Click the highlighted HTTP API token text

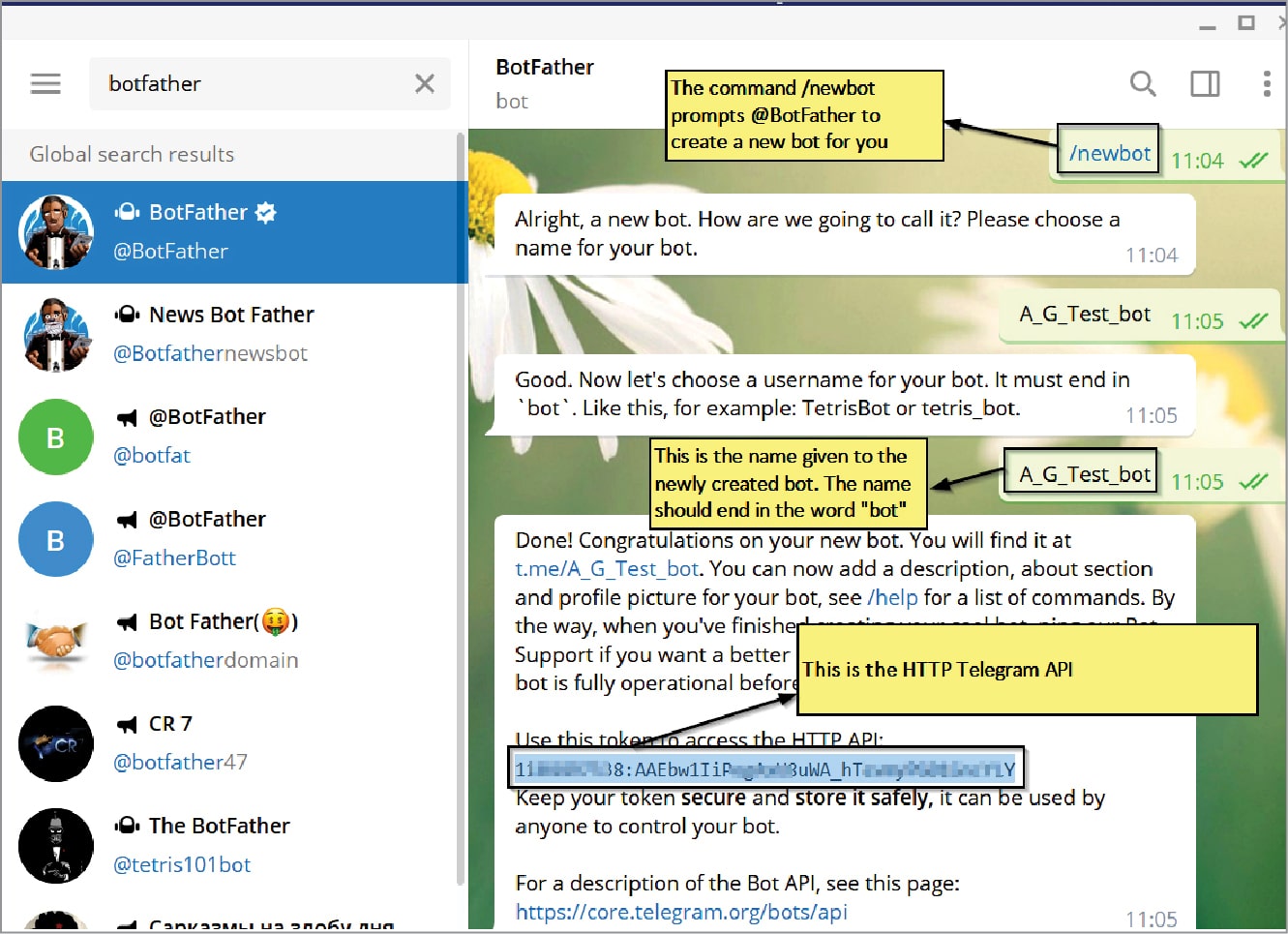pos(765,768)
